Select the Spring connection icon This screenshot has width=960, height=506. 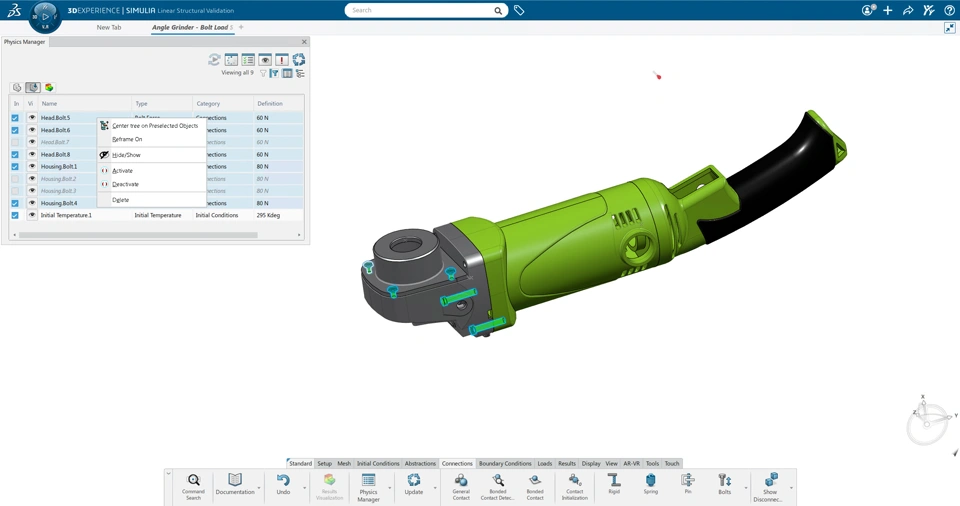tap(650, 484)
